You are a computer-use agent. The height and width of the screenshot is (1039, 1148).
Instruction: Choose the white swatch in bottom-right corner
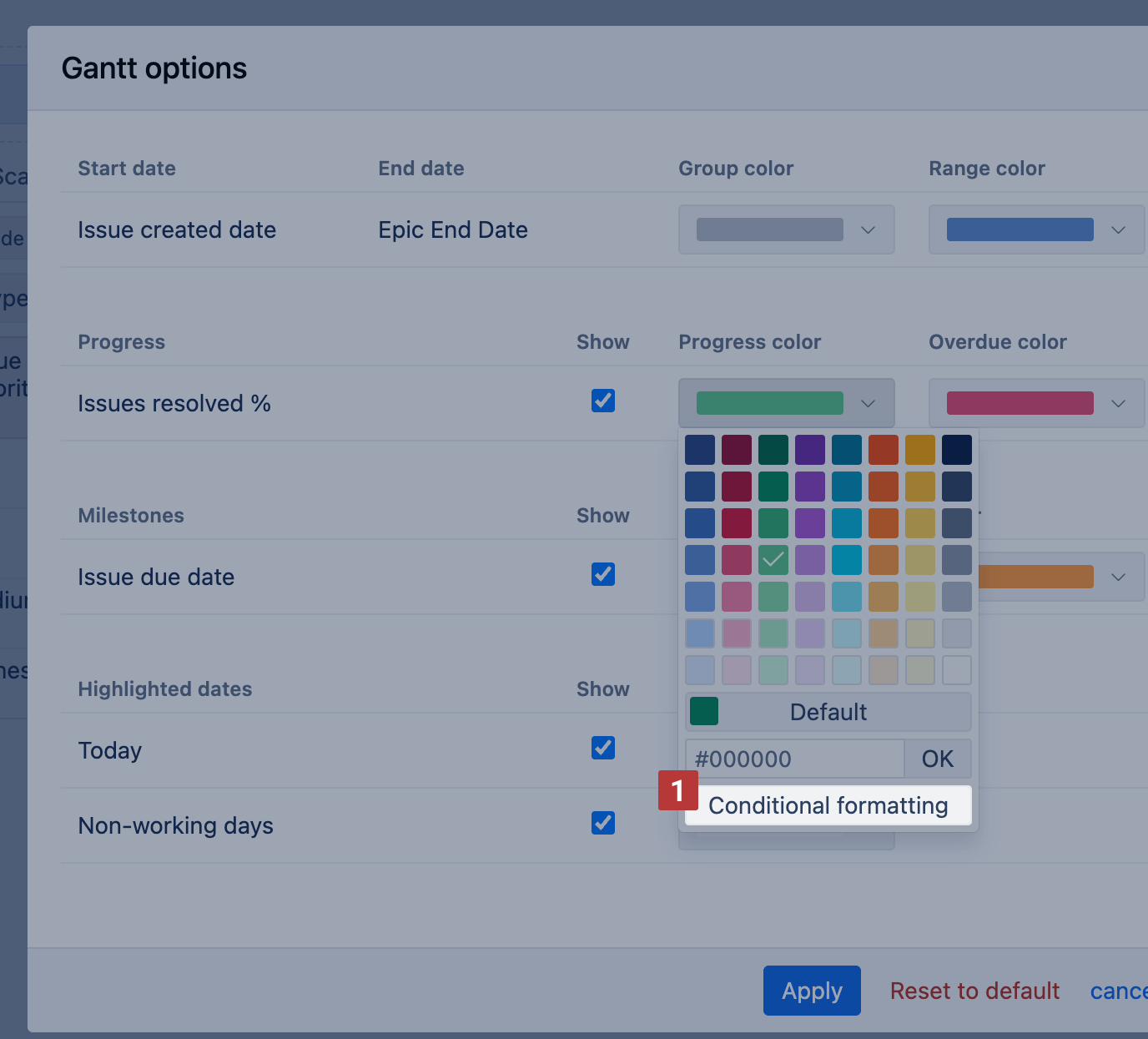(x=957, y=670)
